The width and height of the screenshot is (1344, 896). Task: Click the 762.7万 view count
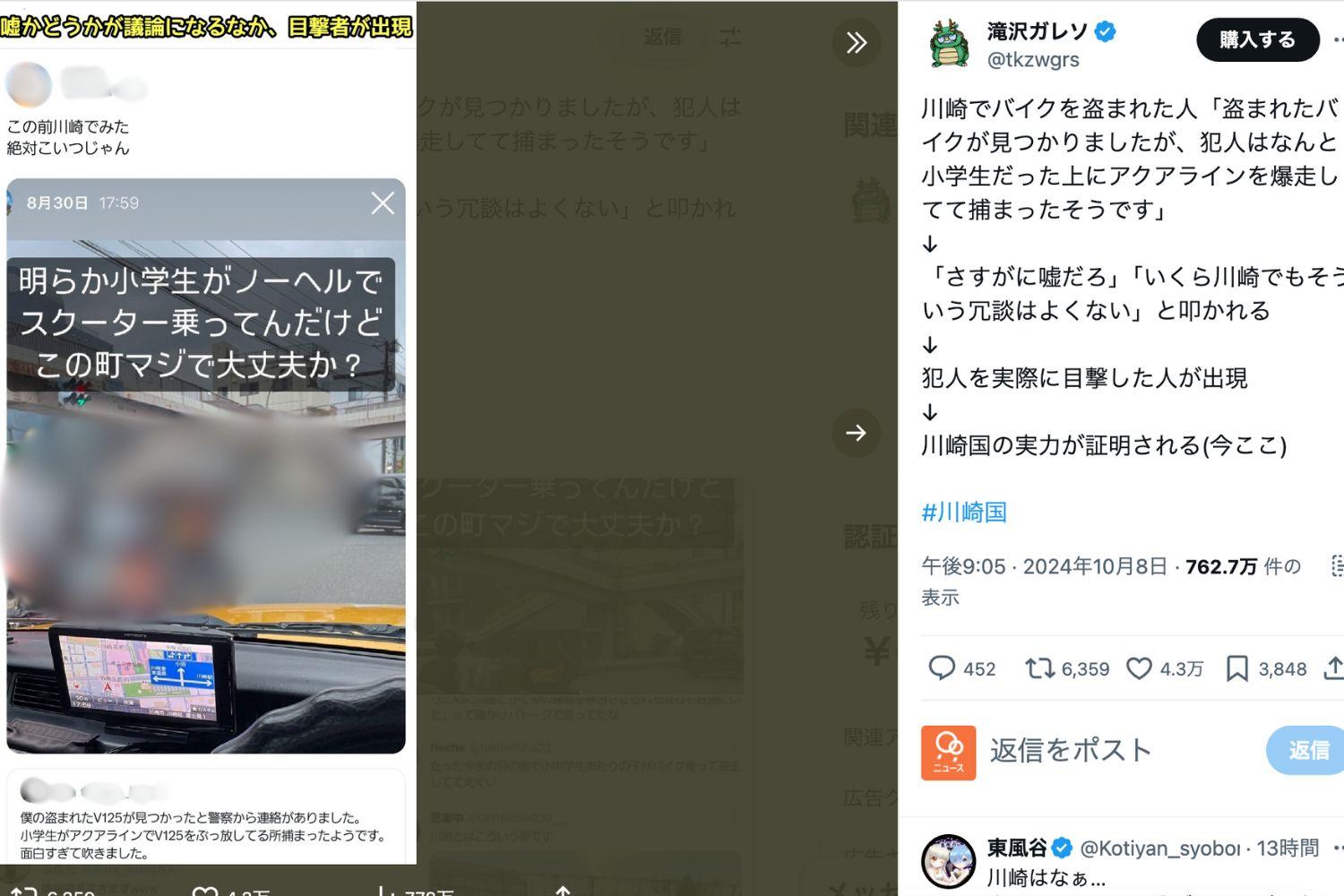1221,566
